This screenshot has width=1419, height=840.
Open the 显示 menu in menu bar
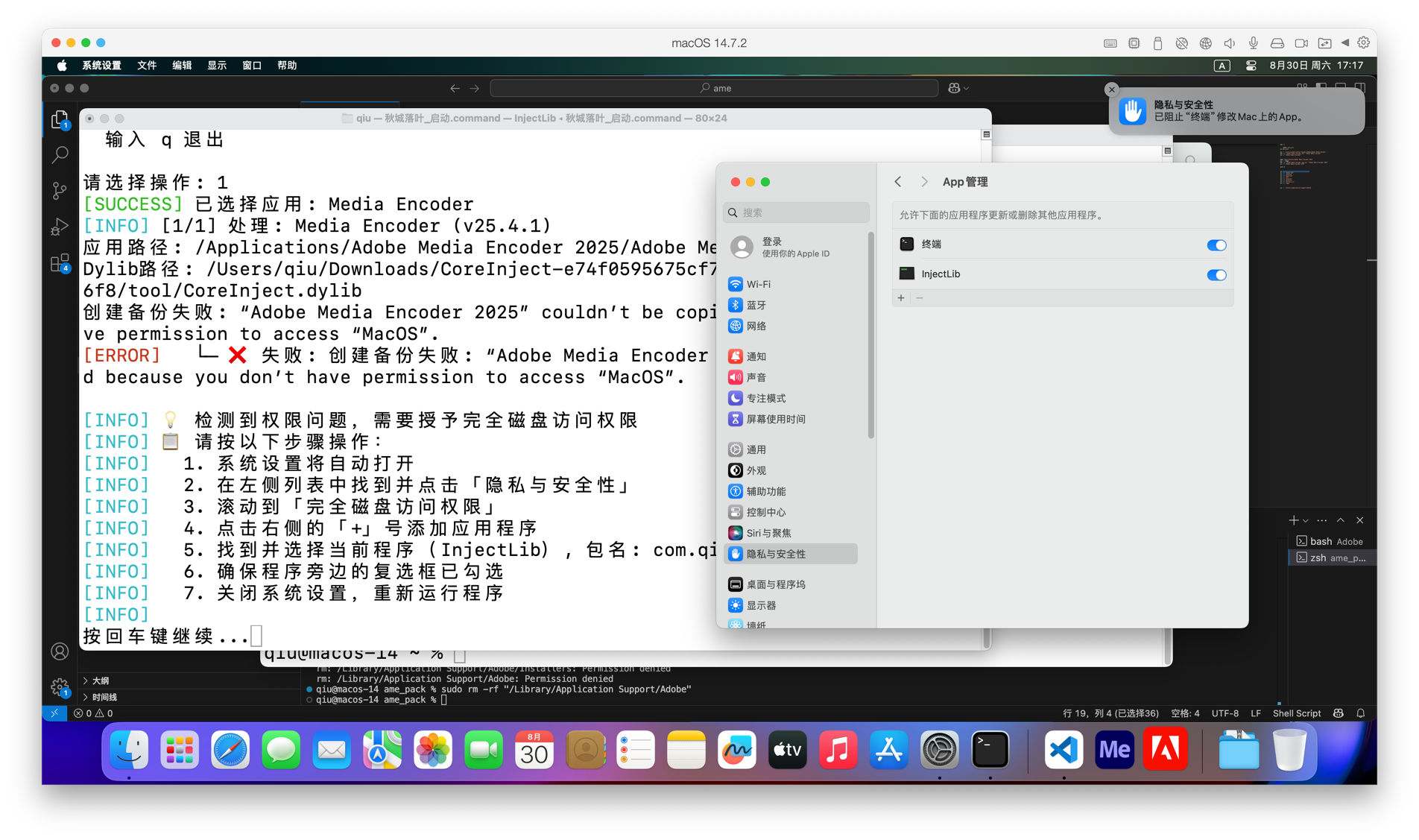coord(217,66)
